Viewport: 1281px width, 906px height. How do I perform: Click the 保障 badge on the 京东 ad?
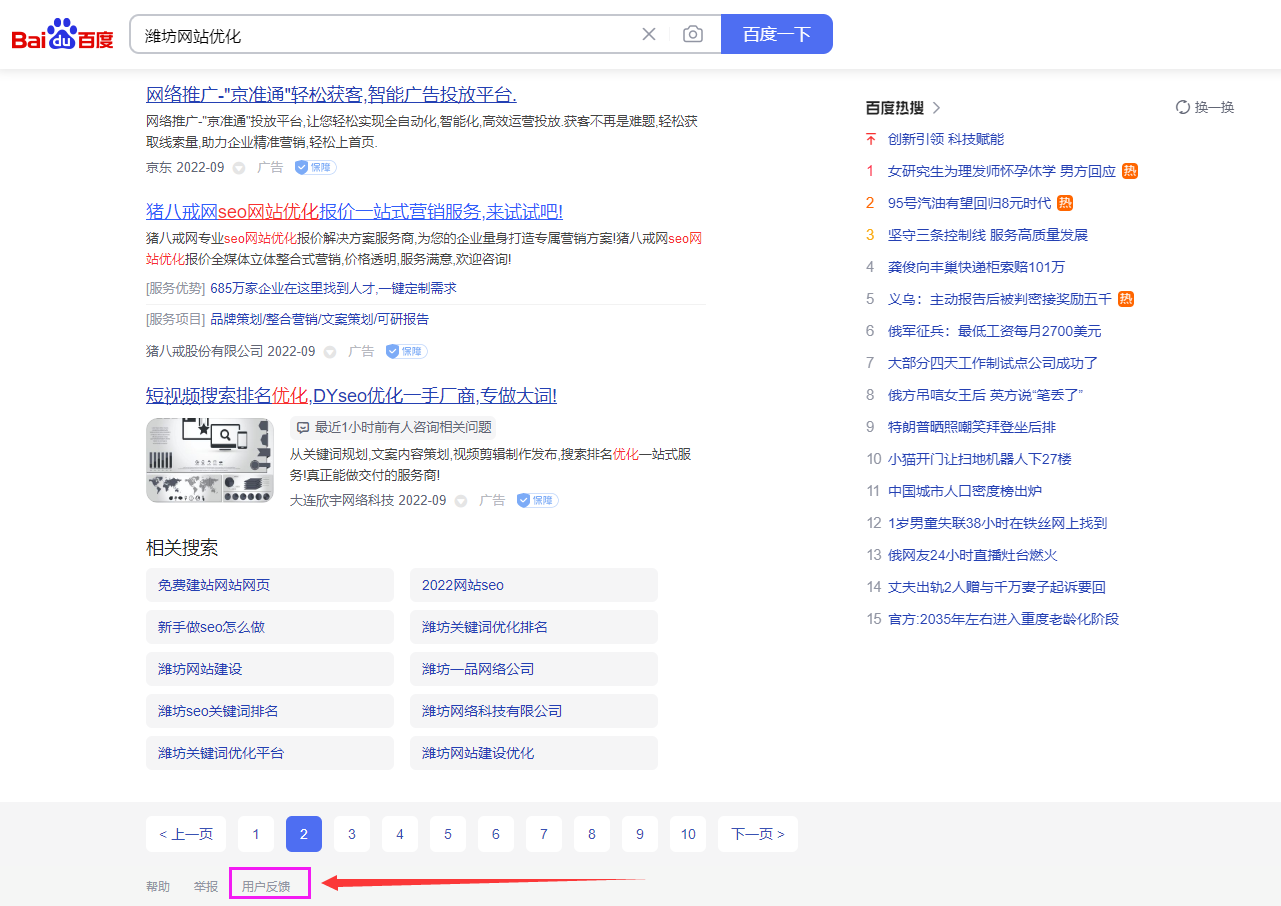click(x=315, y=168)
